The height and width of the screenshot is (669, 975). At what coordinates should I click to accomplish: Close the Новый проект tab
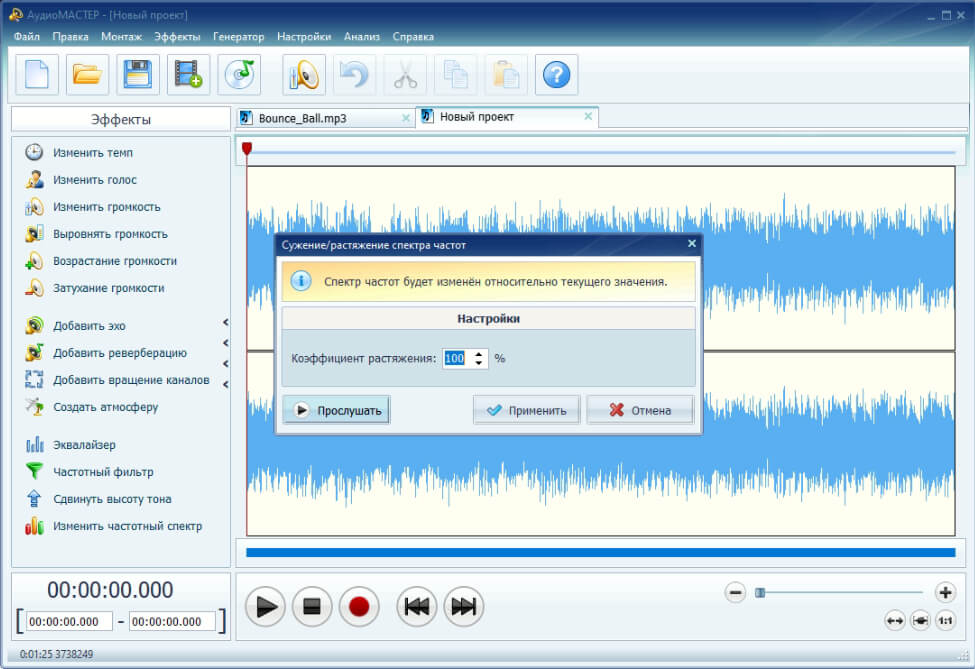588,116
